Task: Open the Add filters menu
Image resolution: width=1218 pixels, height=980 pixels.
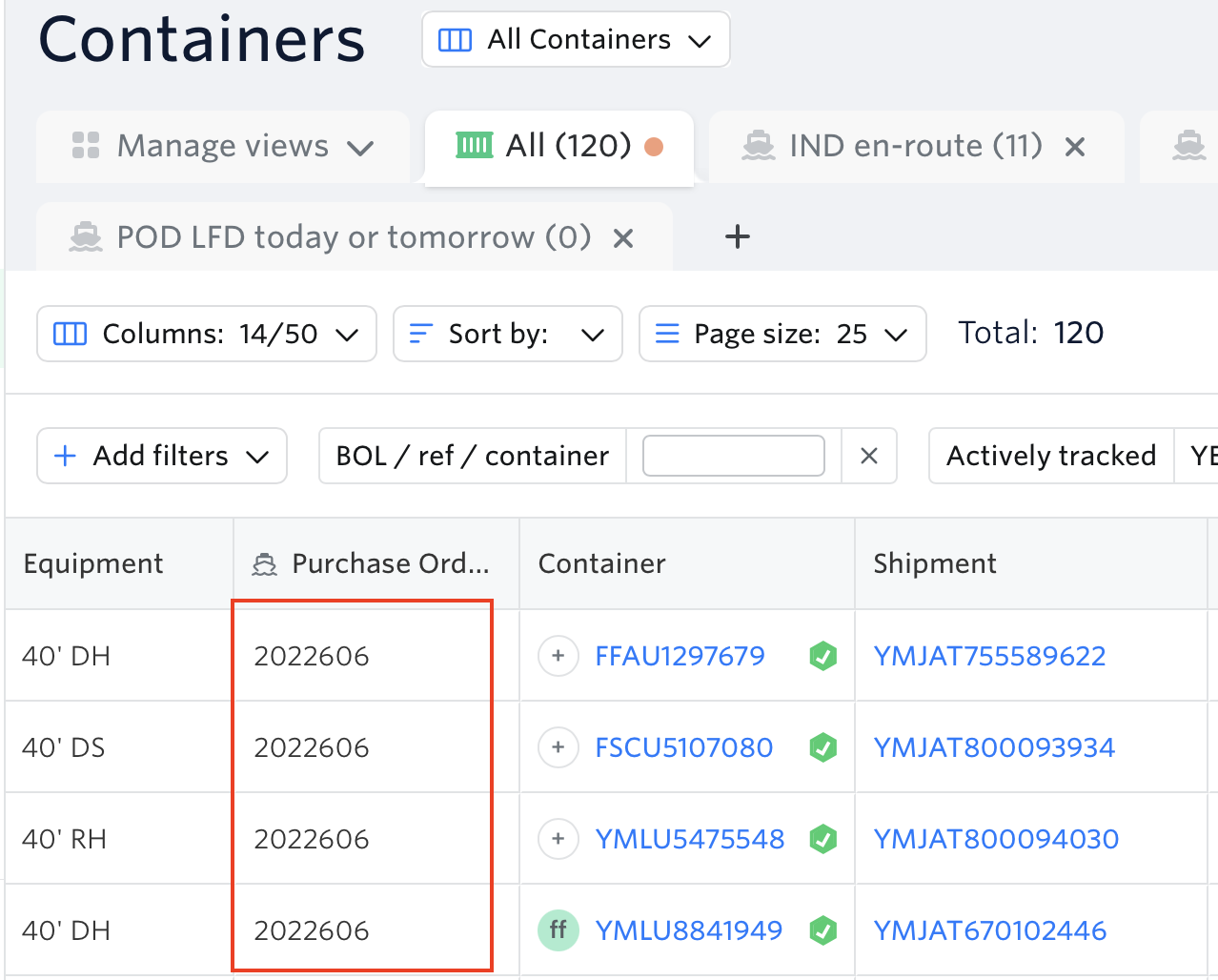Action: click(162, 456)
